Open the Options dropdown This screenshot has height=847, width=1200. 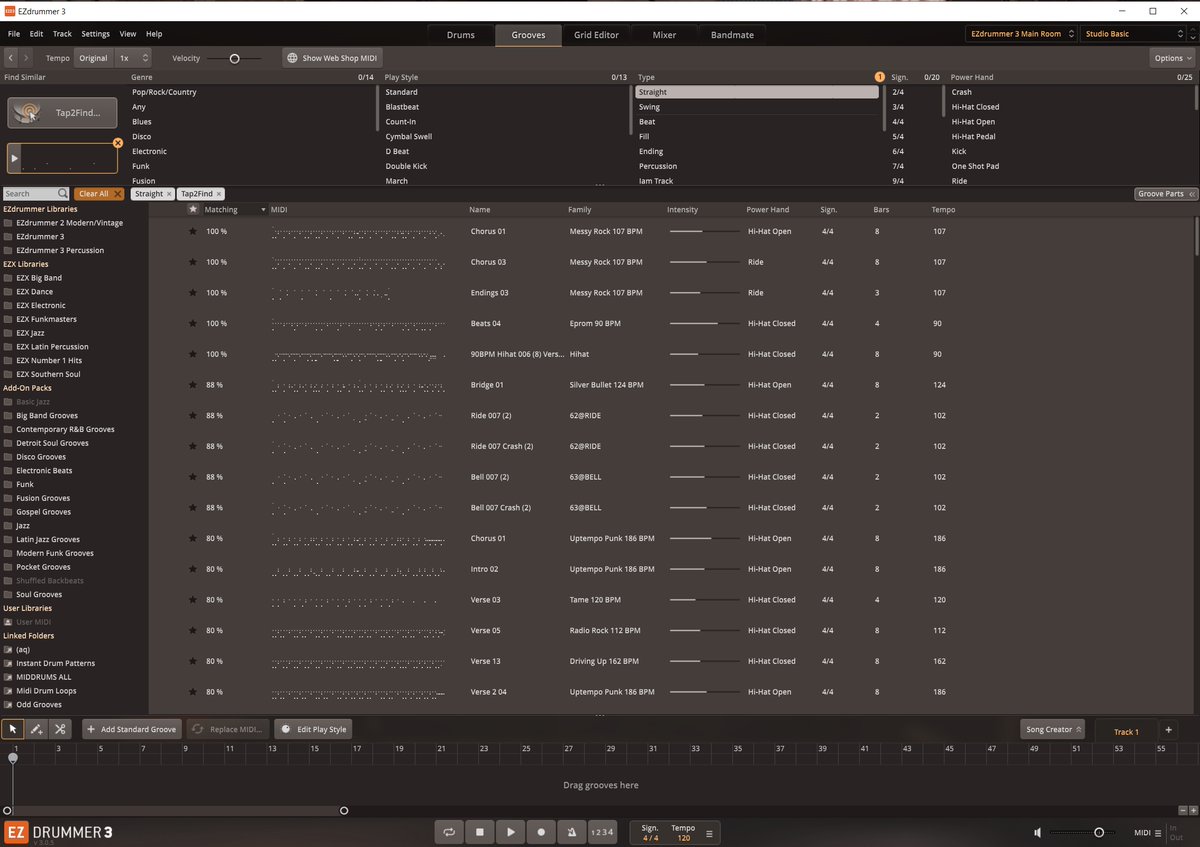click(1170, 57)
